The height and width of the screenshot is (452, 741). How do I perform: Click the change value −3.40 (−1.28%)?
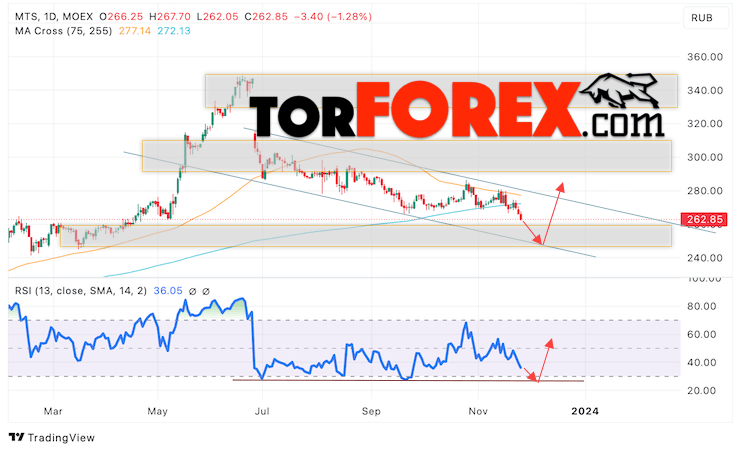point(333,17)
